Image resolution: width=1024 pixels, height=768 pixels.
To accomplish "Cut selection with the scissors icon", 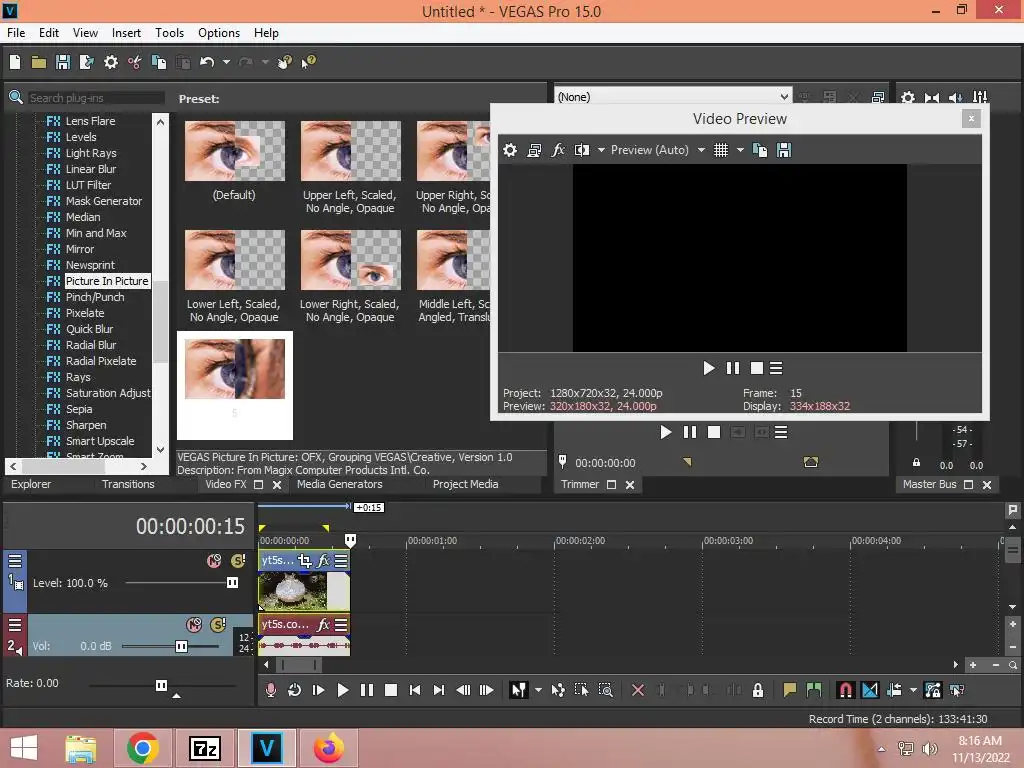I will click(x=135, y=62).
